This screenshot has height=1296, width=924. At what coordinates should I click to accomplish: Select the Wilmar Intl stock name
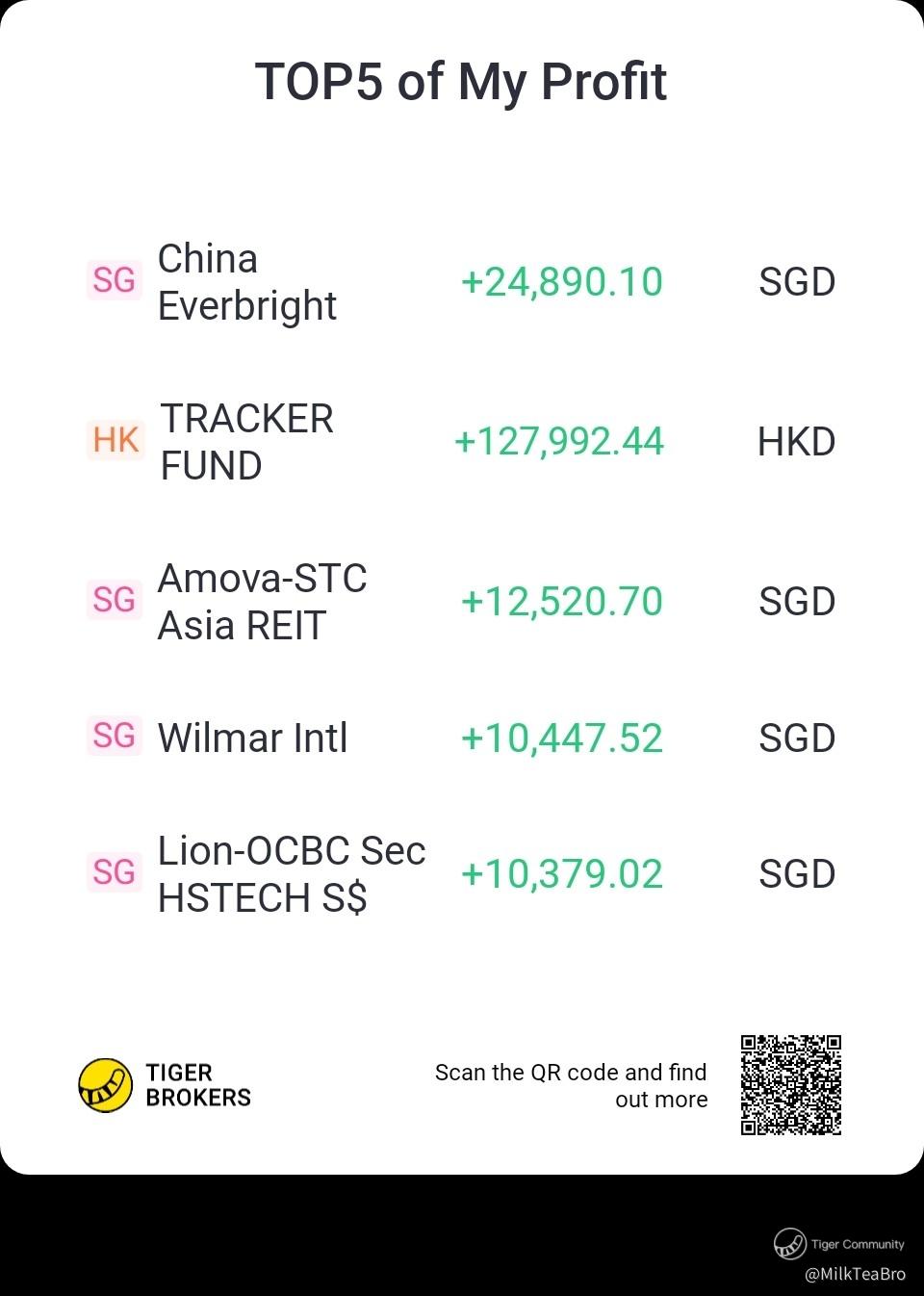(x=252, y=739)
